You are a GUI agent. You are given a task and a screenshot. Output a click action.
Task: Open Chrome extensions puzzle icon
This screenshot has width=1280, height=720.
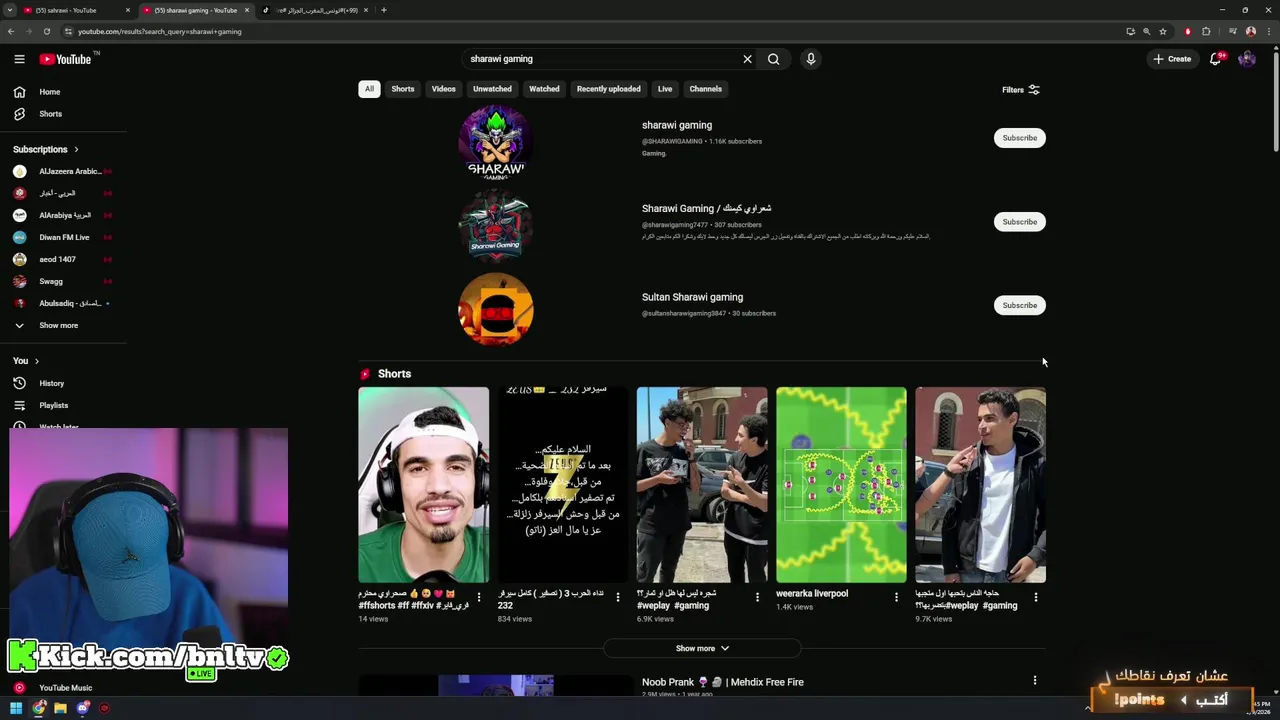pos(1206,31)
